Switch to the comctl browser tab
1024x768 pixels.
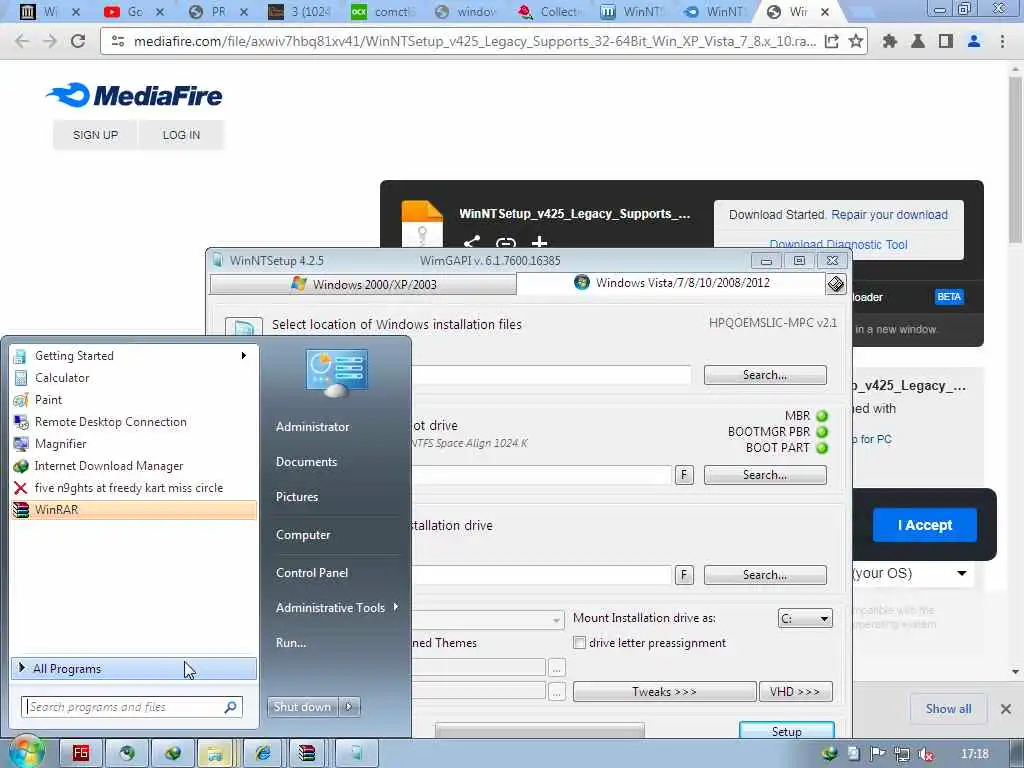(x=383, y=12)
